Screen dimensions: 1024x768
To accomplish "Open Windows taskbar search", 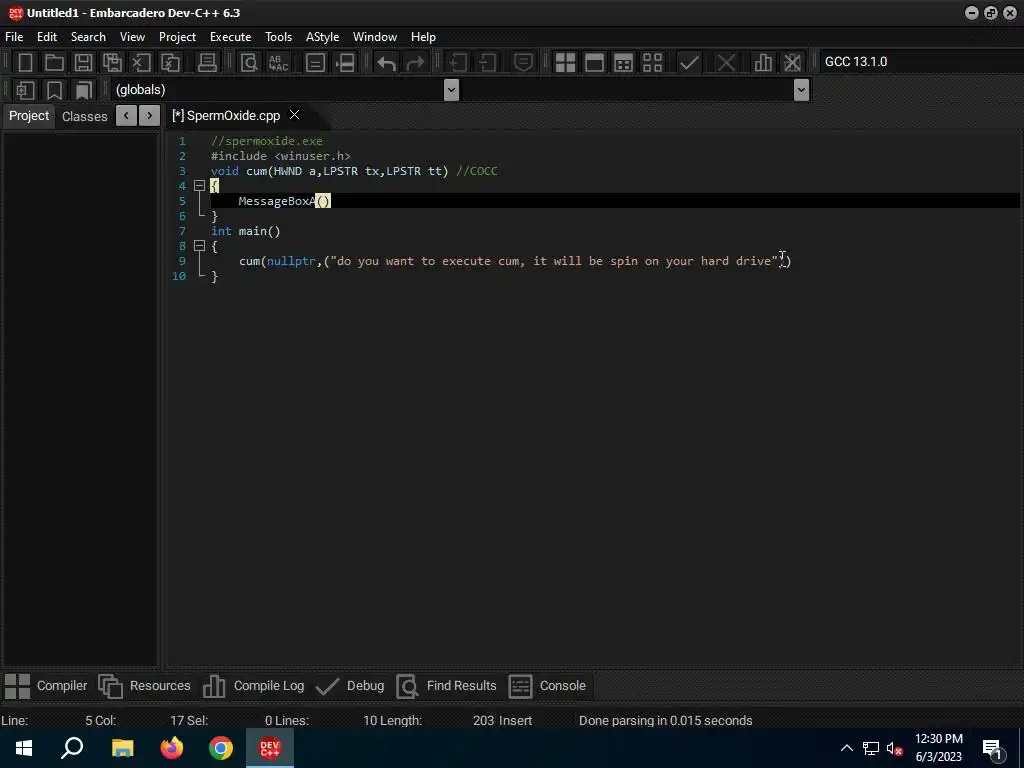I will pos(72,748).
